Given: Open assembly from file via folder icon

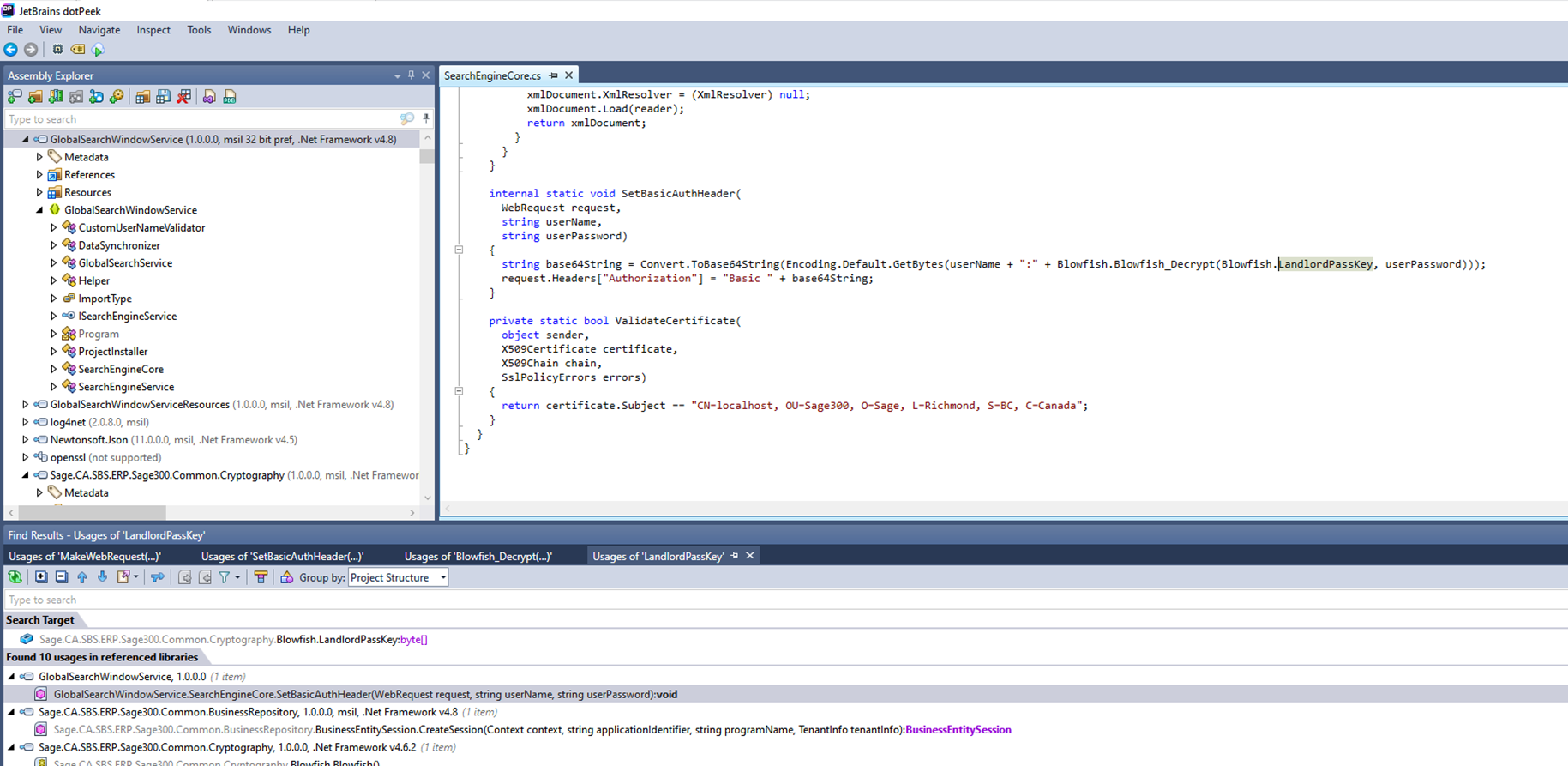Looking at the screenshot, I should tap(35, 97).
